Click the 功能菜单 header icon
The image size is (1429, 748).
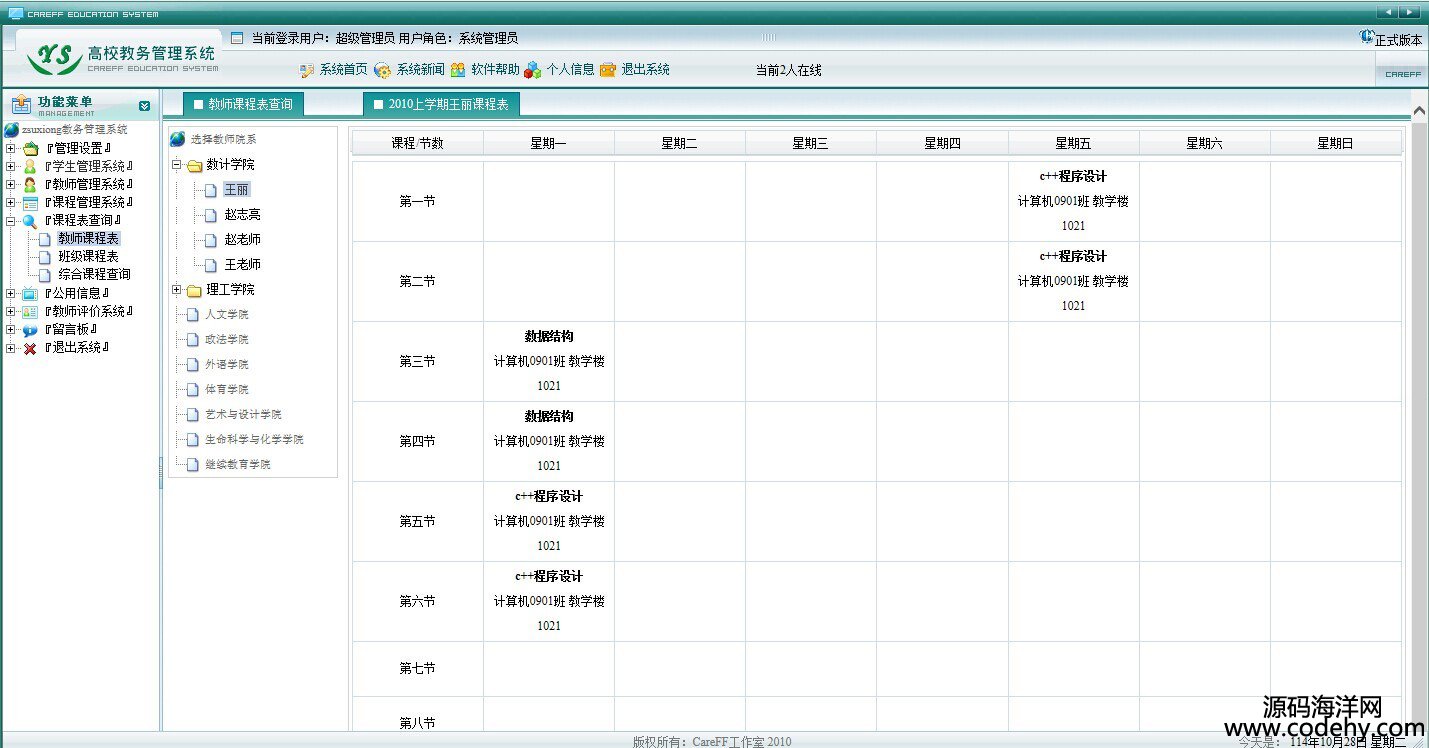click(21, 104)
